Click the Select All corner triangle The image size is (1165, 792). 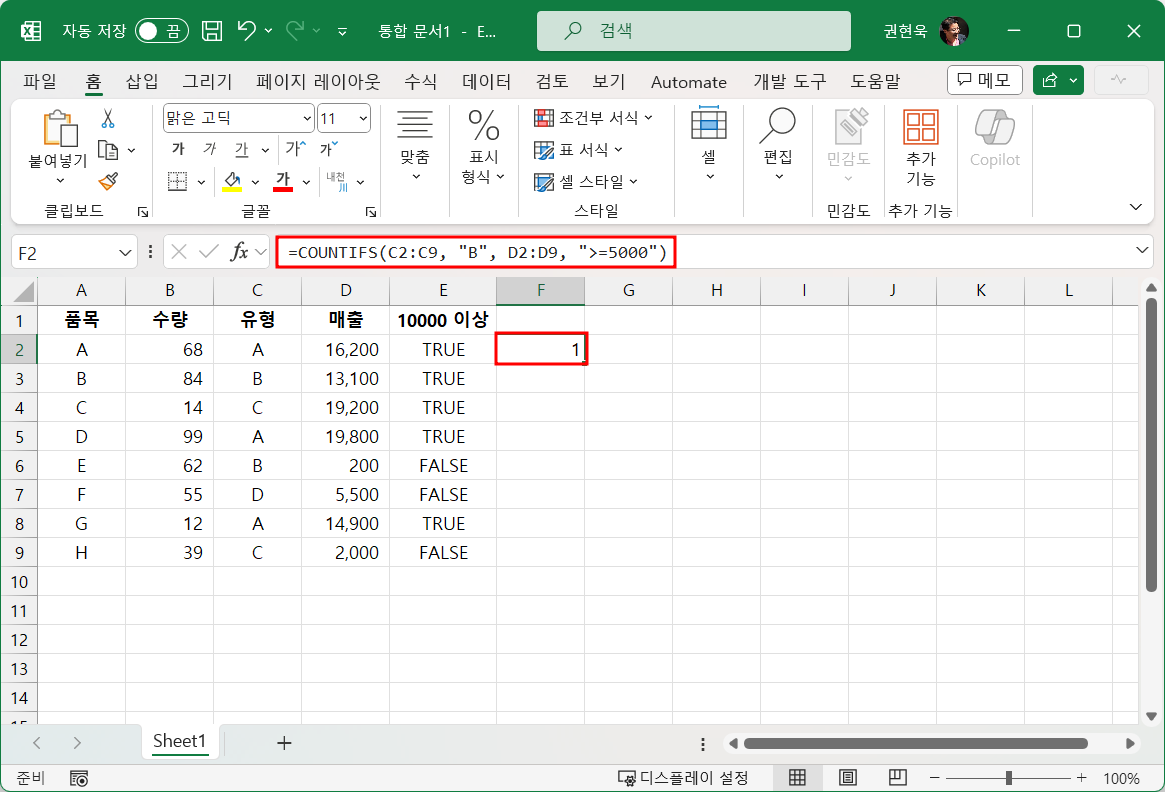point(24,291)
